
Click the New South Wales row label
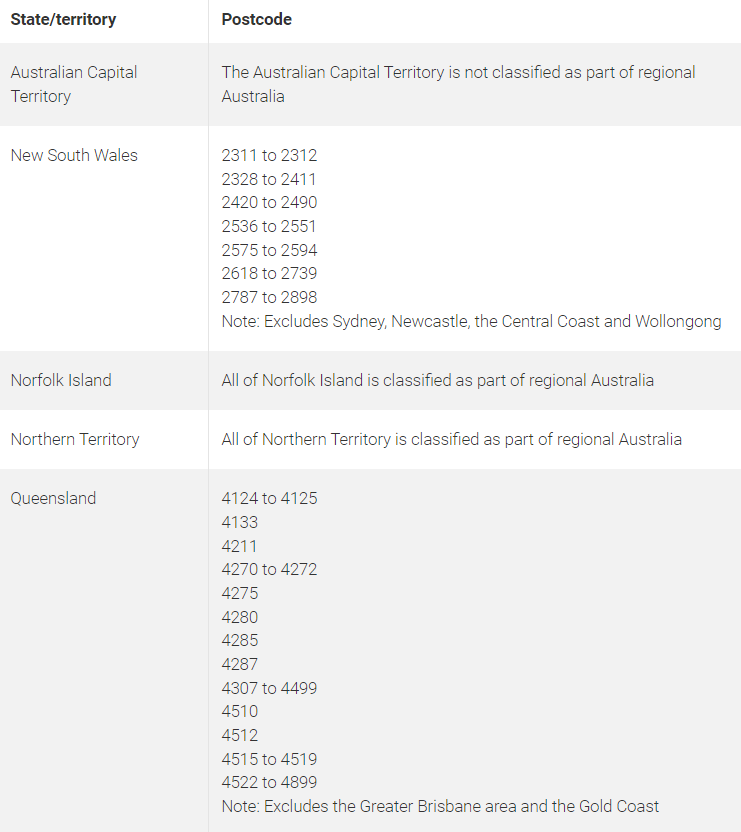click(74, 155)
